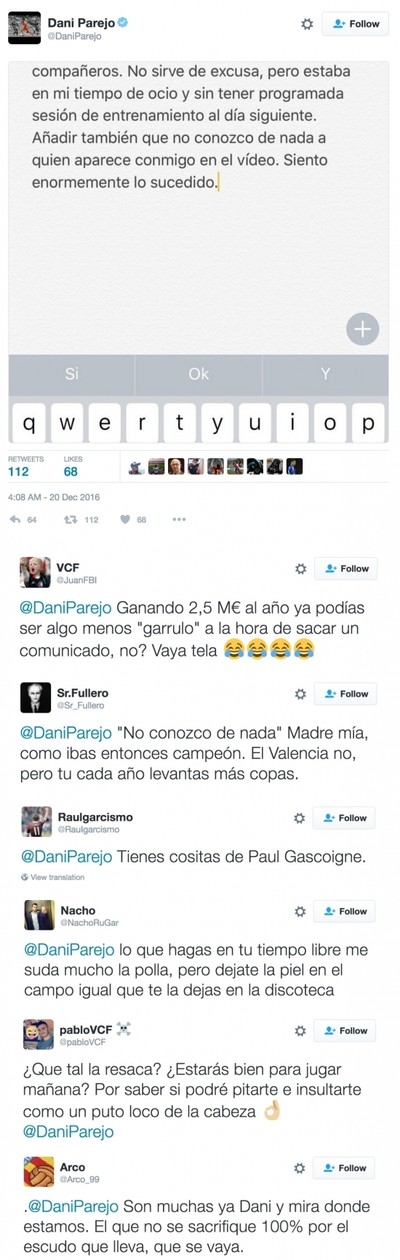Follow VCF @JuanFBI
Screen dimensions: 400x1260
click(345, 568)
